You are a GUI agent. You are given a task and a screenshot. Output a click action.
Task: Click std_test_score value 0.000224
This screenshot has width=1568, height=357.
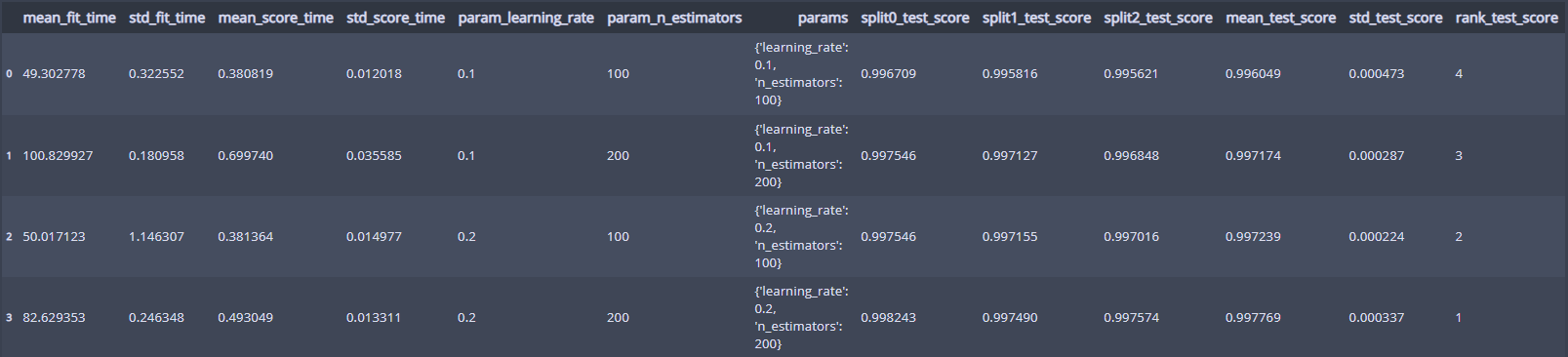pyautogui.click(x=1377, y=237)
